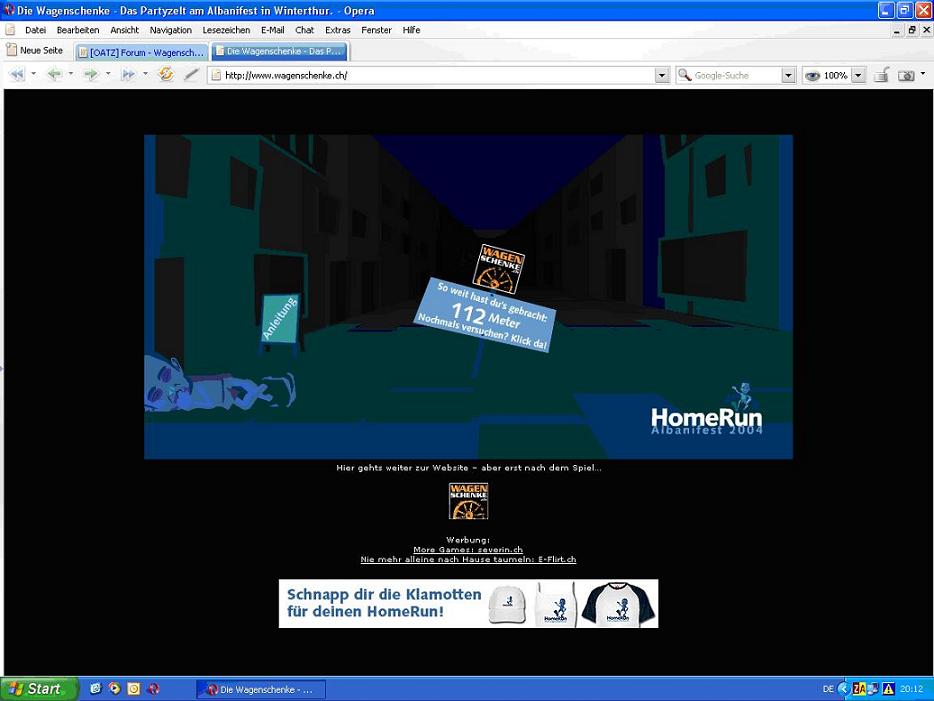
Task: Click the Reload page icon
Action: [x=166, y=75]
